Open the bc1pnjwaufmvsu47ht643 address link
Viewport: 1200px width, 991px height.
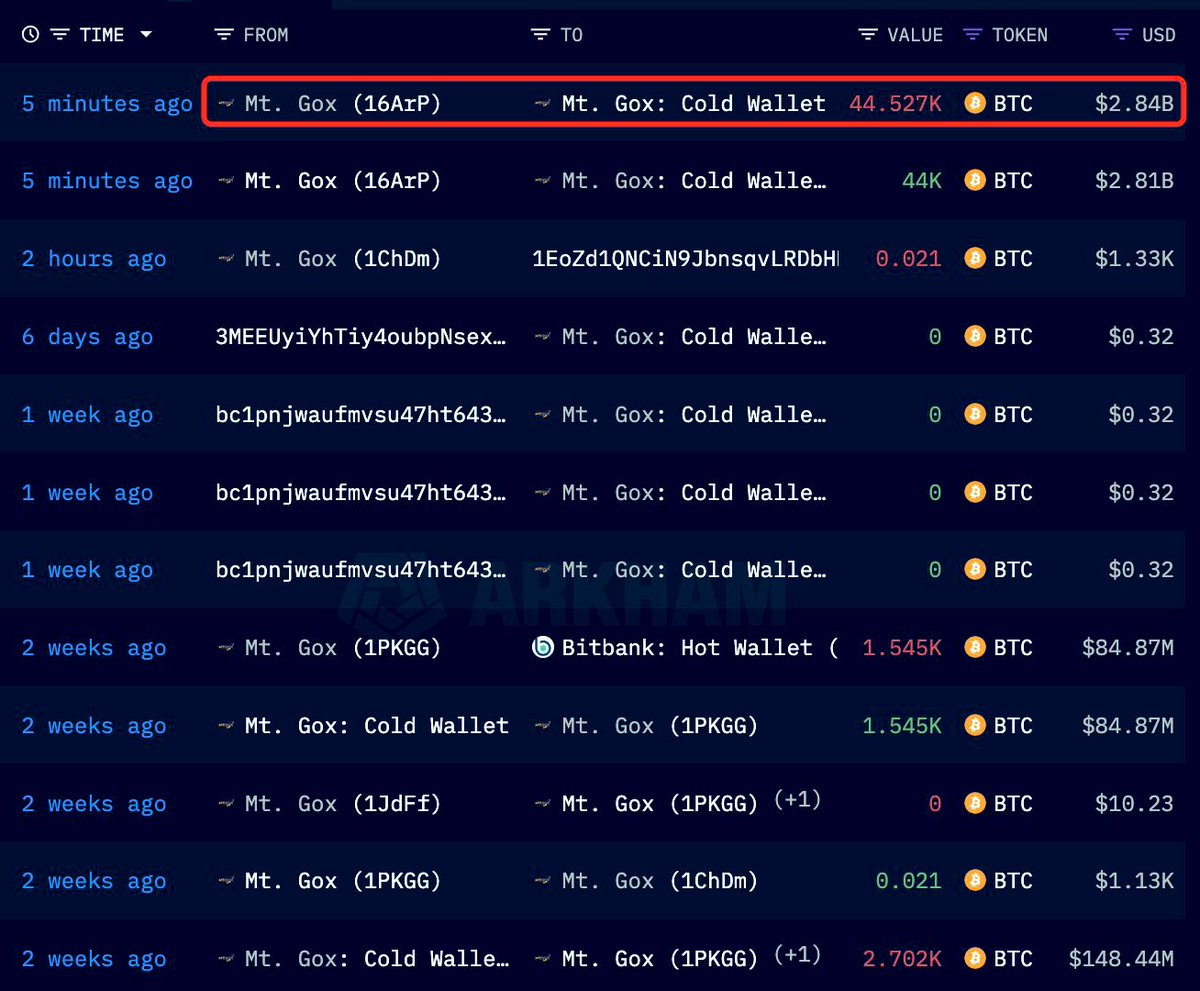[360, 414]
